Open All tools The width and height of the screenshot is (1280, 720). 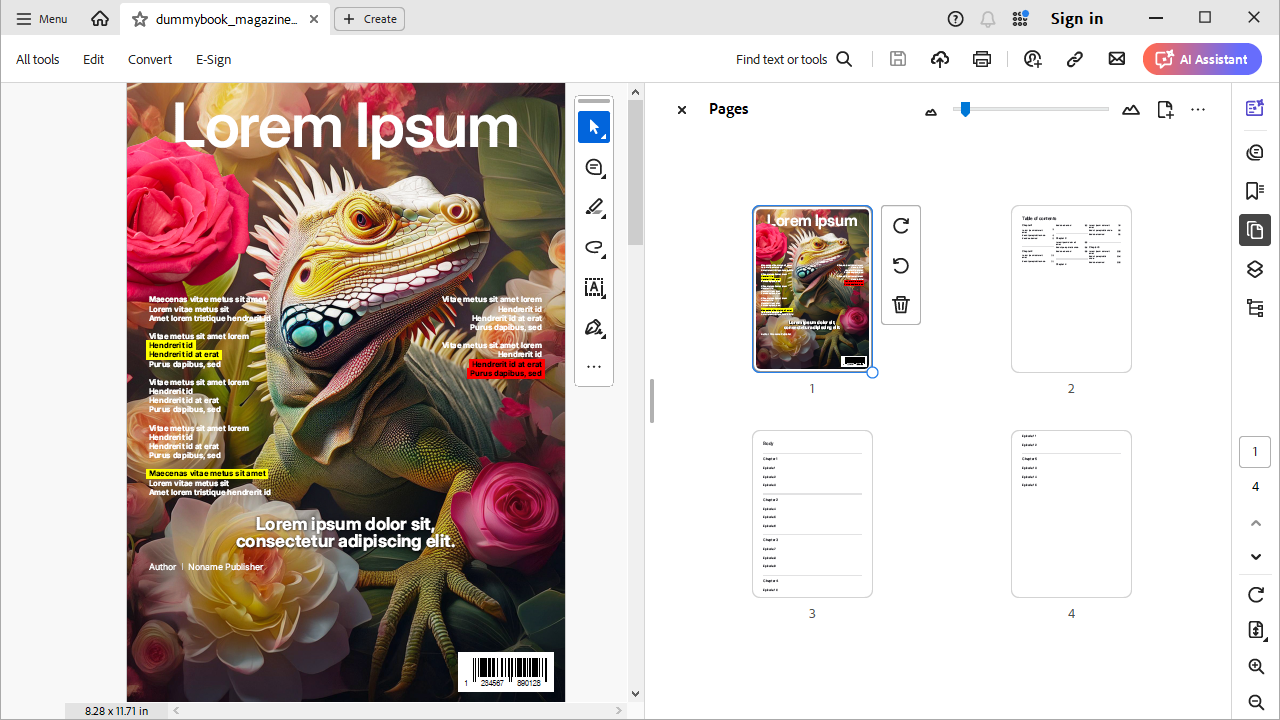[38, 59]
